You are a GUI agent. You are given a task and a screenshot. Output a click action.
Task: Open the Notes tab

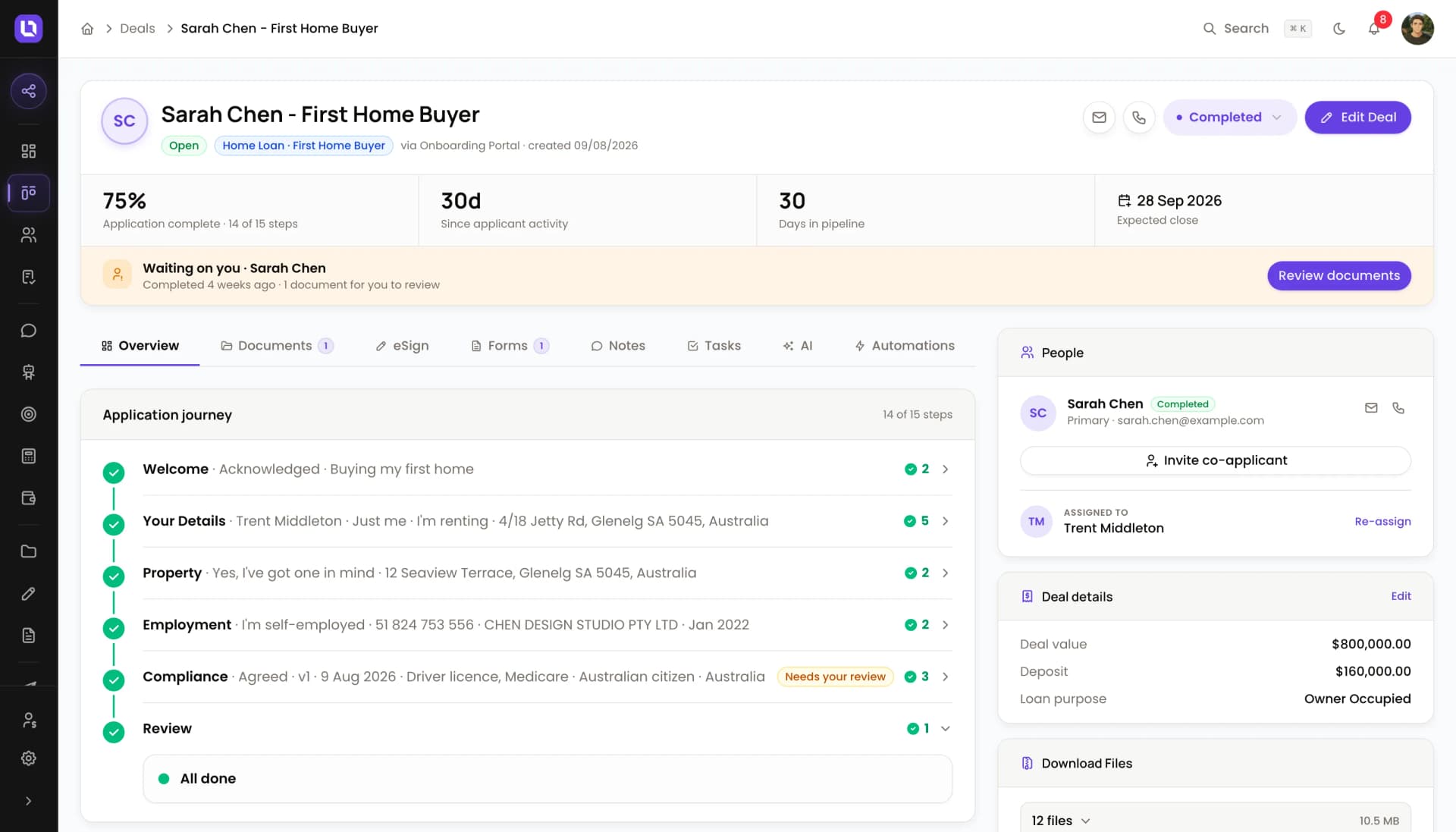point(618,346)
